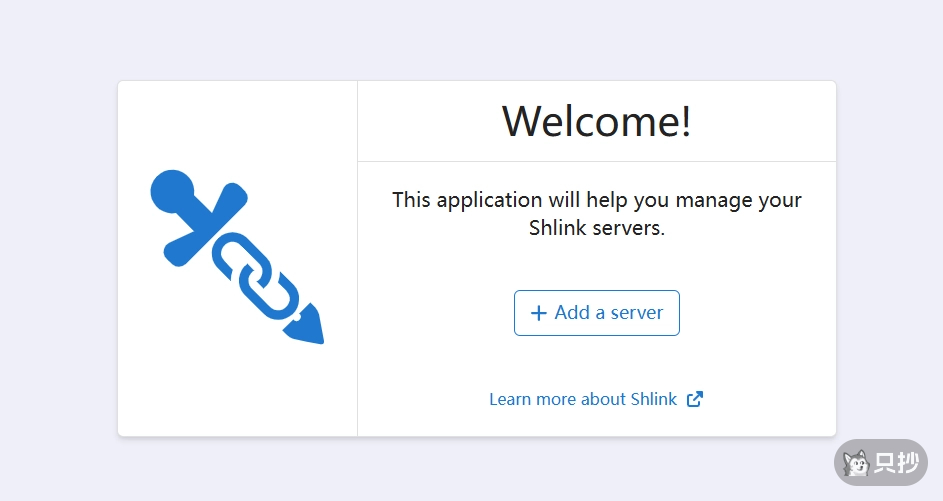The image size is (943, 501).
Task: Select the Welcome! heading
Action: (596, 121)
